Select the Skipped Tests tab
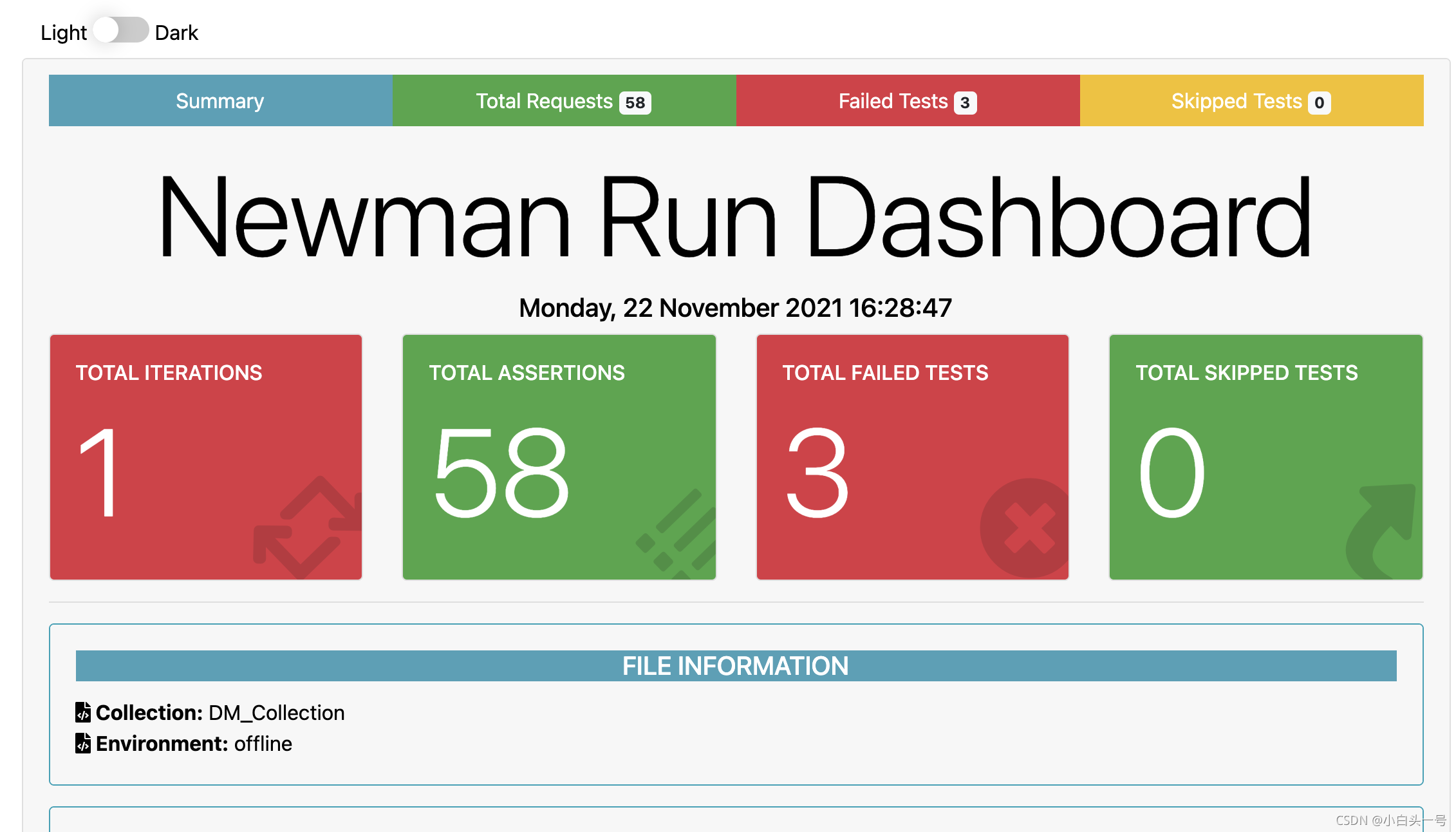The height and width of the screenshot is (832, 1456). 1251,101
